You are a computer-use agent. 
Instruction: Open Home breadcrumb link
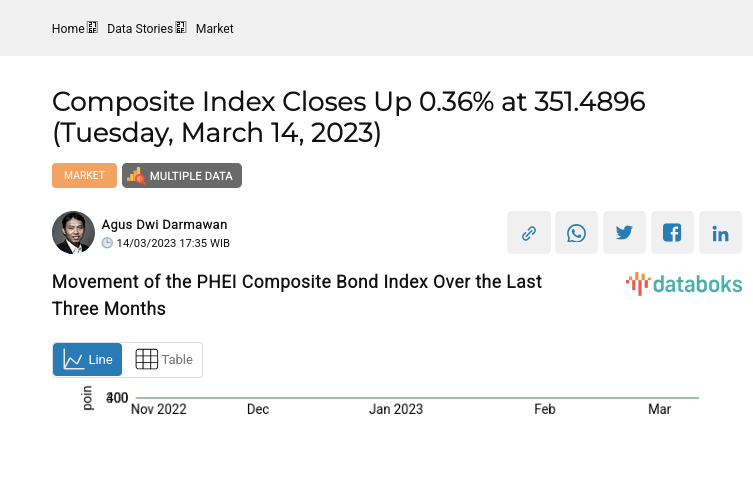68,29
